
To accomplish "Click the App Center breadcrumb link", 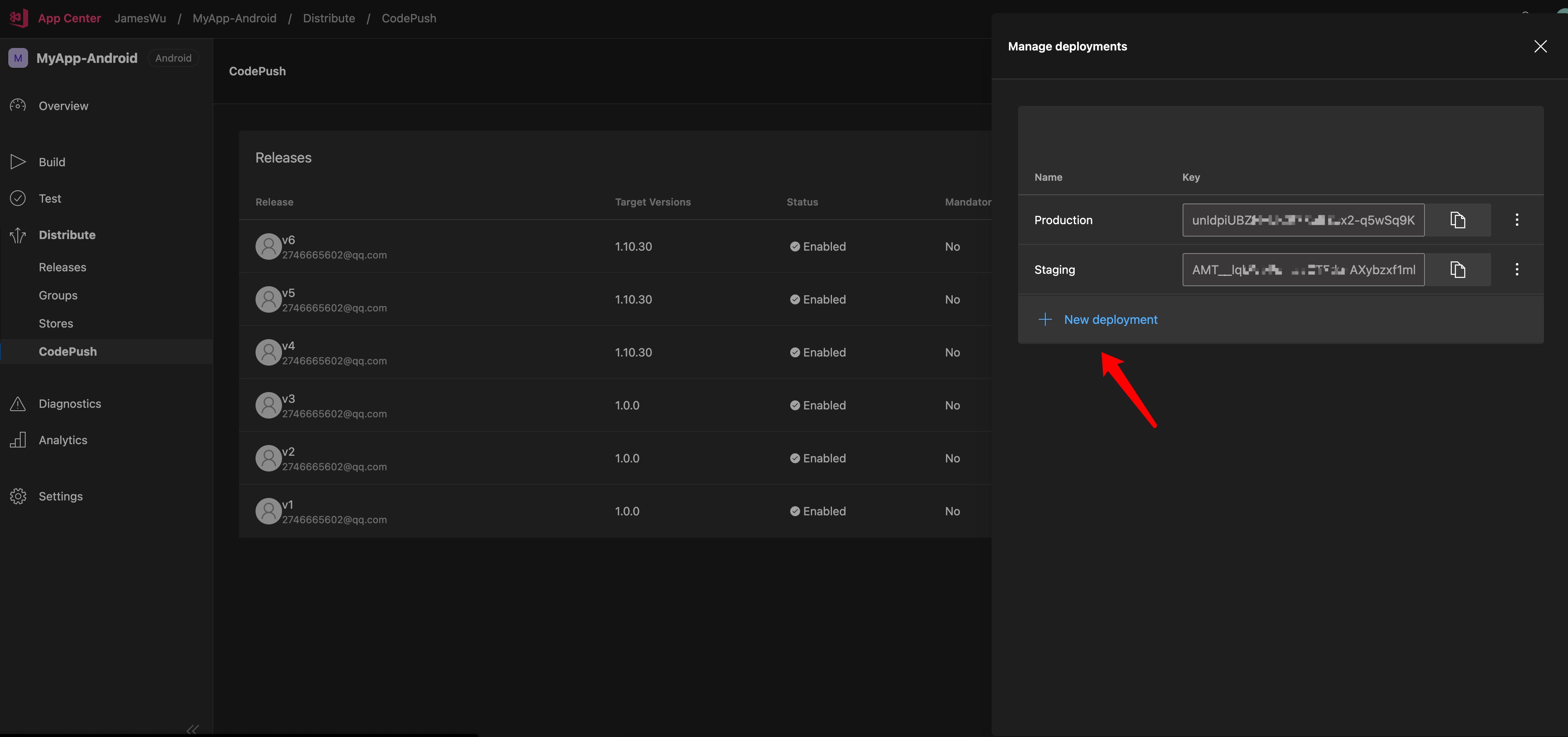I will [x=69, y=18].
